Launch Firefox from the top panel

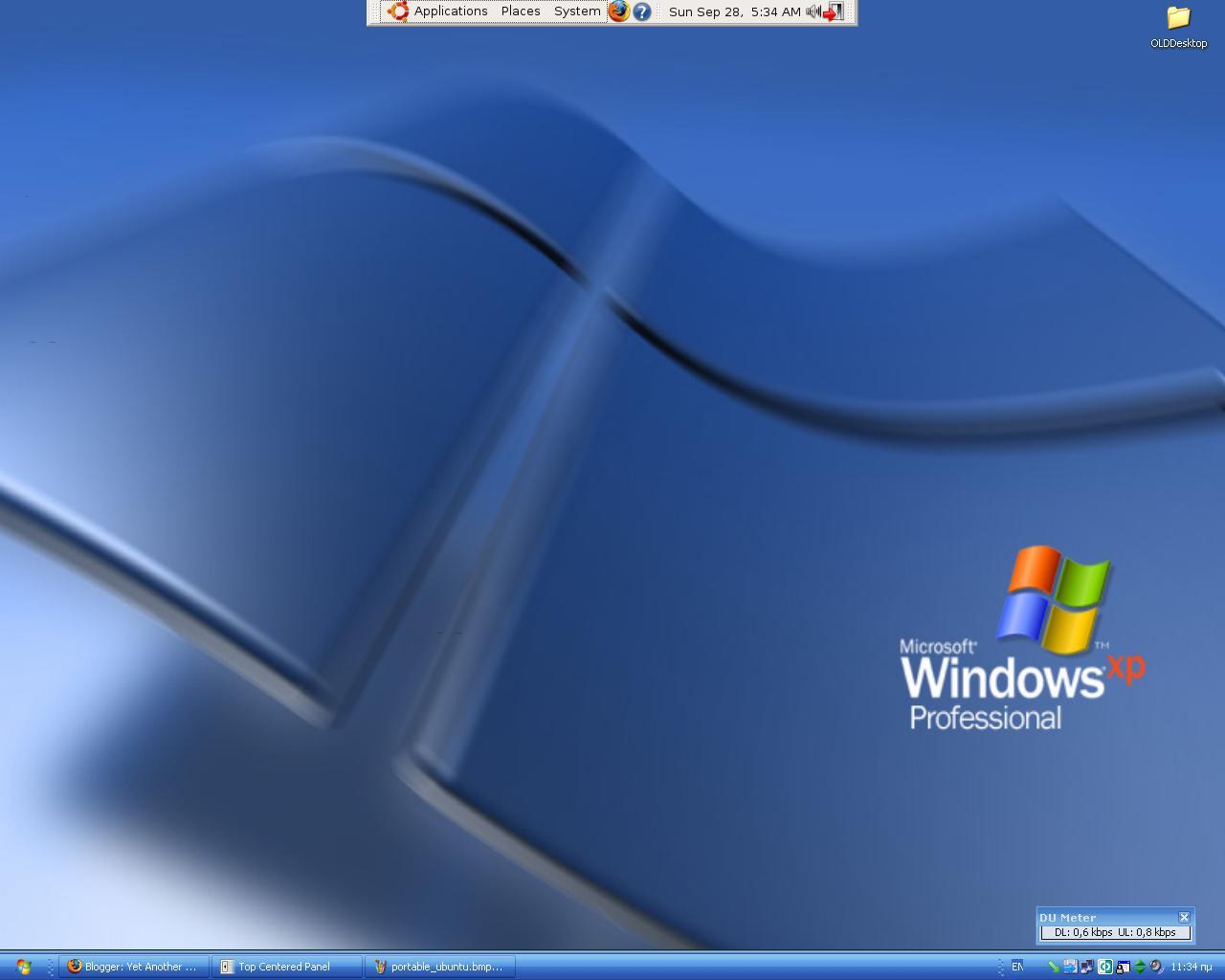pos(619,11)
